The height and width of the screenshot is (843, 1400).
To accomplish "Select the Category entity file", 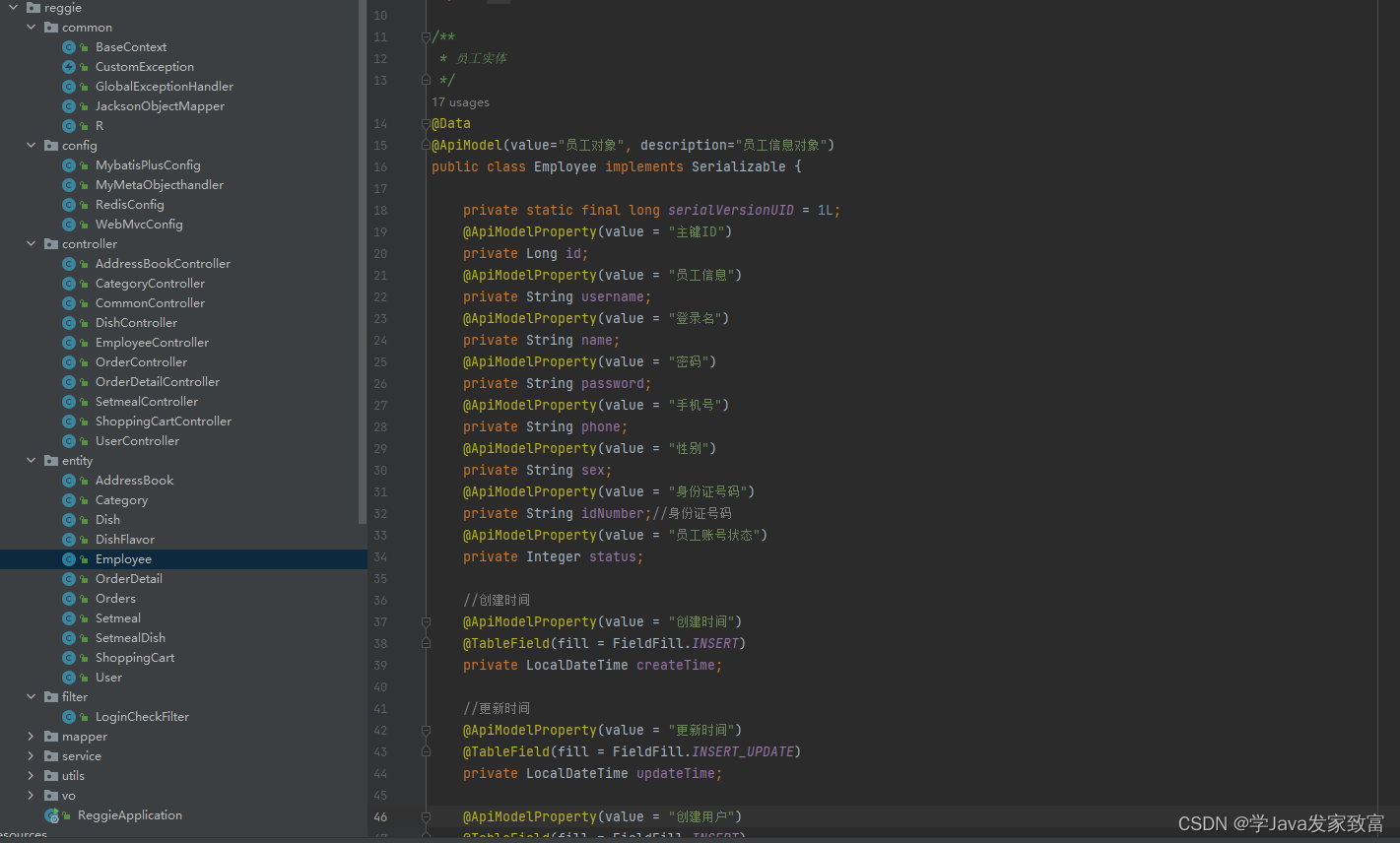I will (x=121, y=500).
